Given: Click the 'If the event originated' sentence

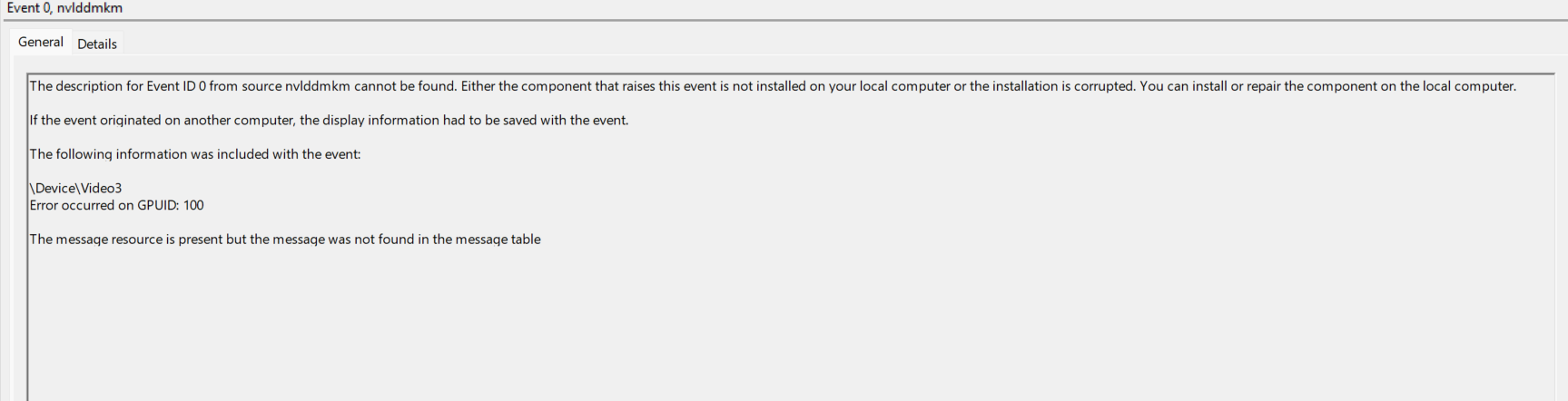Looking at the screenshot, I should click(329, 120).
